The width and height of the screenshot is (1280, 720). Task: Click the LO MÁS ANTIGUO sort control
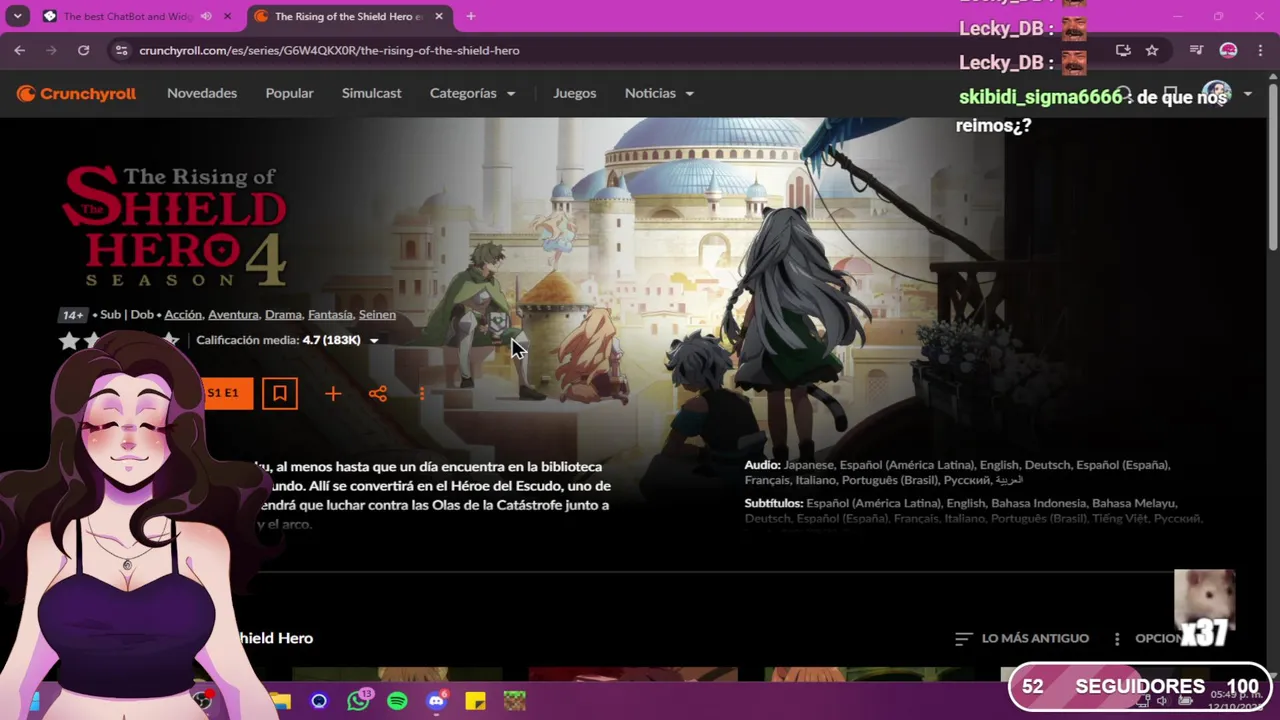[1021, 638]
